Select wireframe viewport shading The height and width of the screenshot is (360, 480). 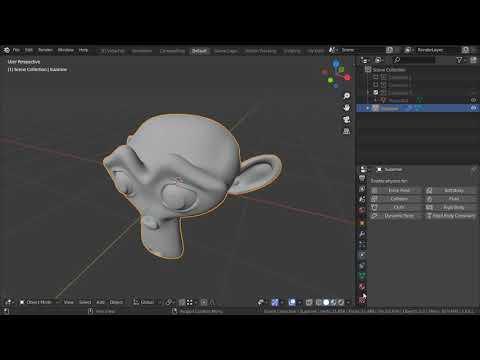319,302
